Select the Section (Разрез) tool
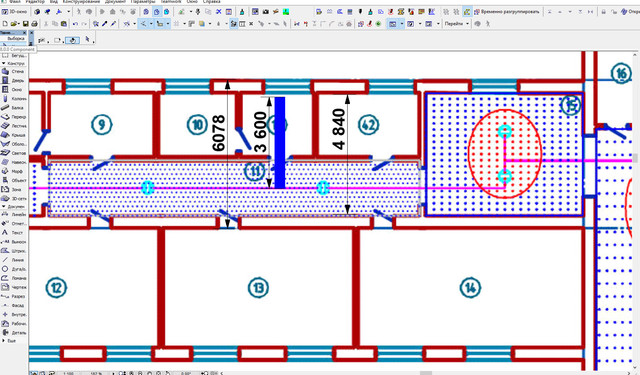This screenshot has width=640, height=375. coord(13,296)
